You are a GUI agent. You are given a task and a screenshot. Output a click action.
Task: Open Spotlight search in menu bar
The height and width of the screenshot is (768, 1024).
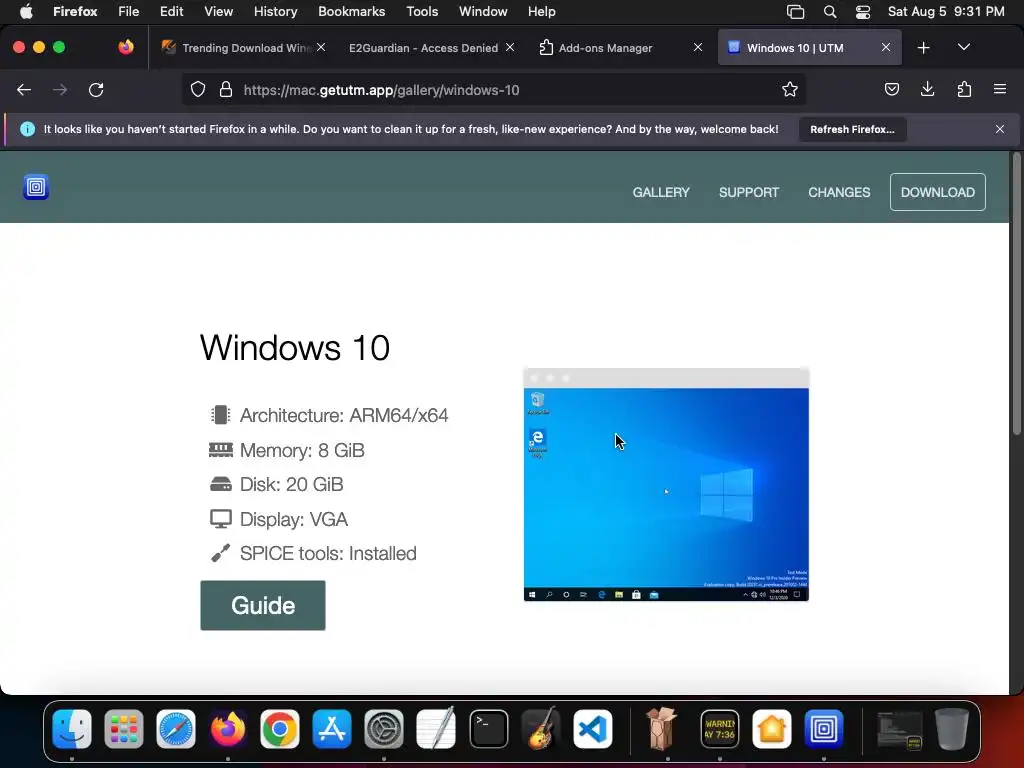pyautogui.click(x=829, y=12)
